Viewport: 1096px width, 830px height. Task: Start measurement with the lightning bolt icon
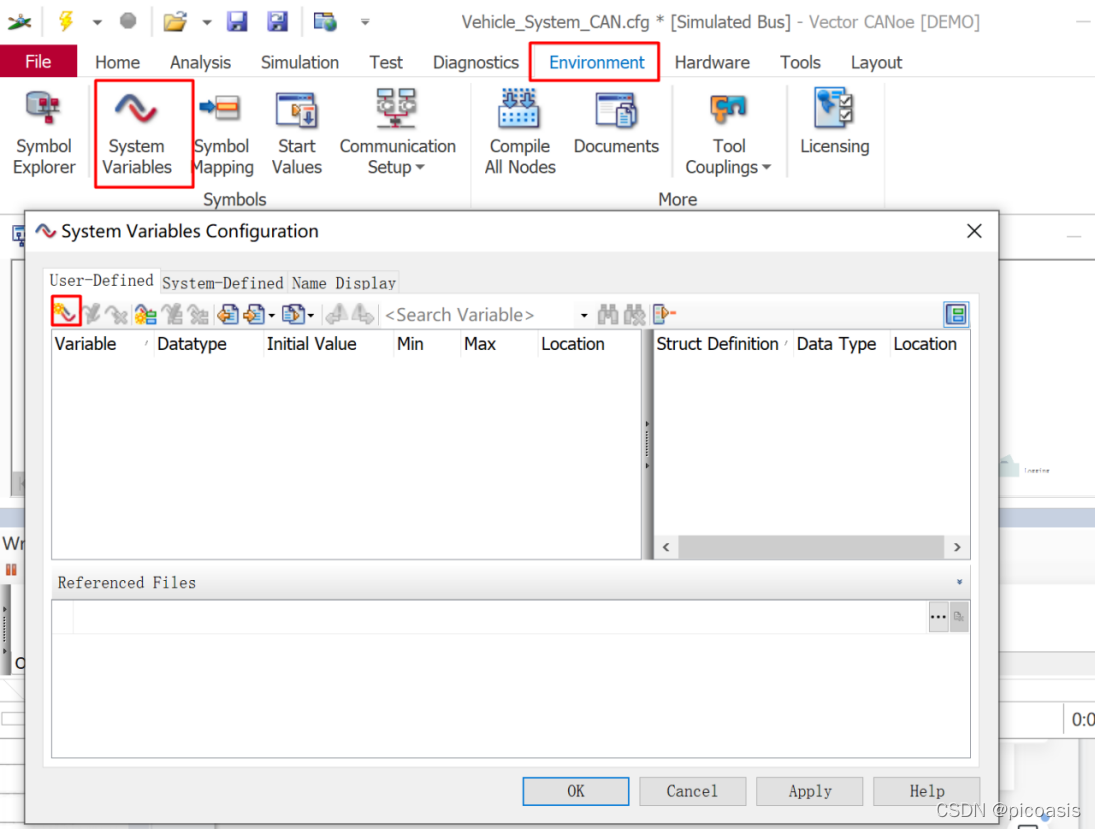click(x=66, y=21)
